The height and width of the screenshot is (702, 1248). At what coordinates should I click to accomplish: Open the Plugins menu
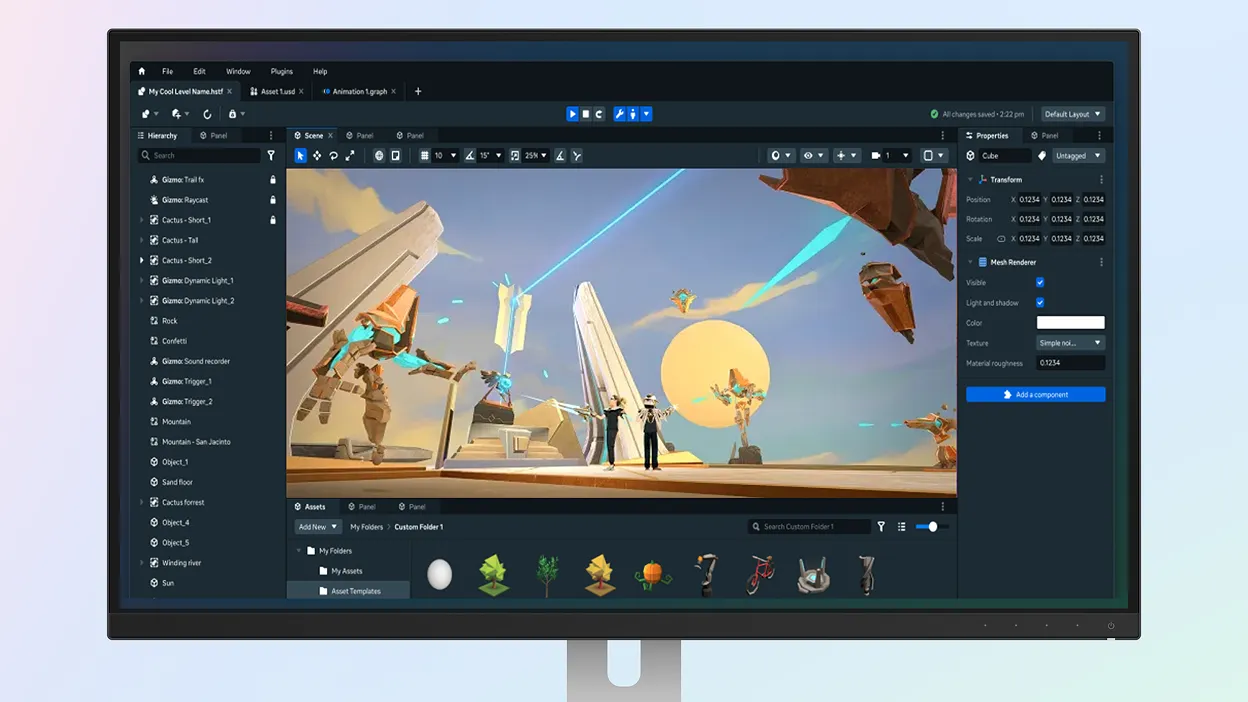click(x=281, y=71)
